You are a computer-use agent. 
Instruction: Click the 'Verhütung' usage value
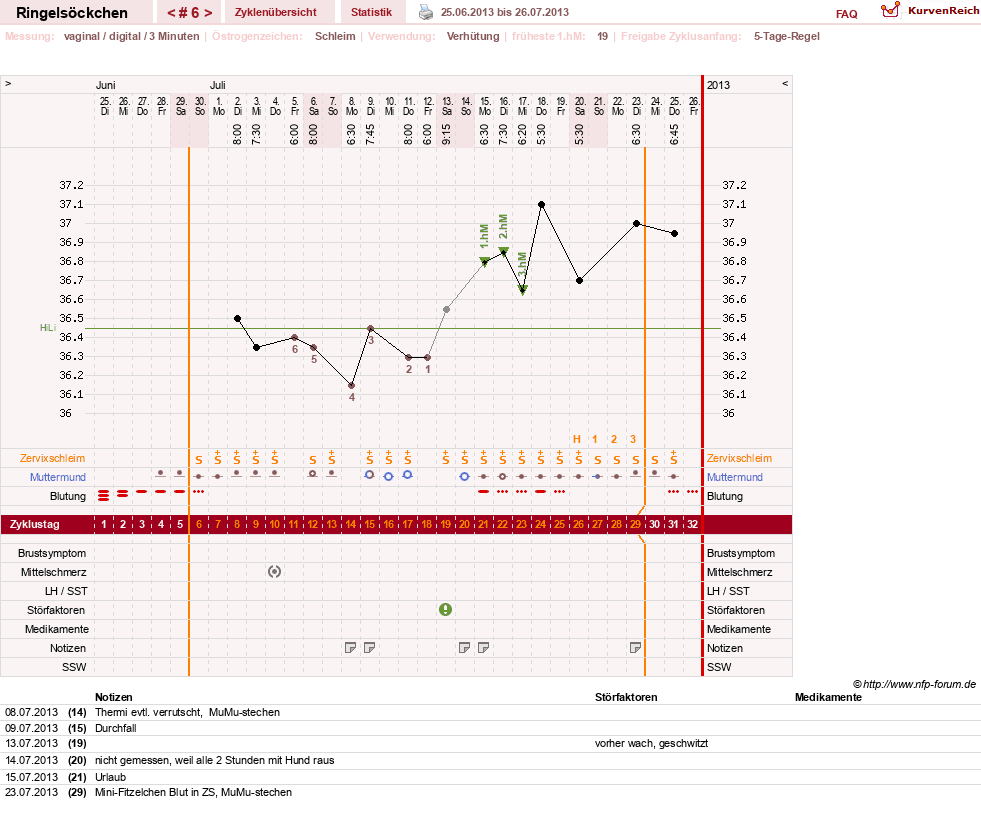(473, 36)
